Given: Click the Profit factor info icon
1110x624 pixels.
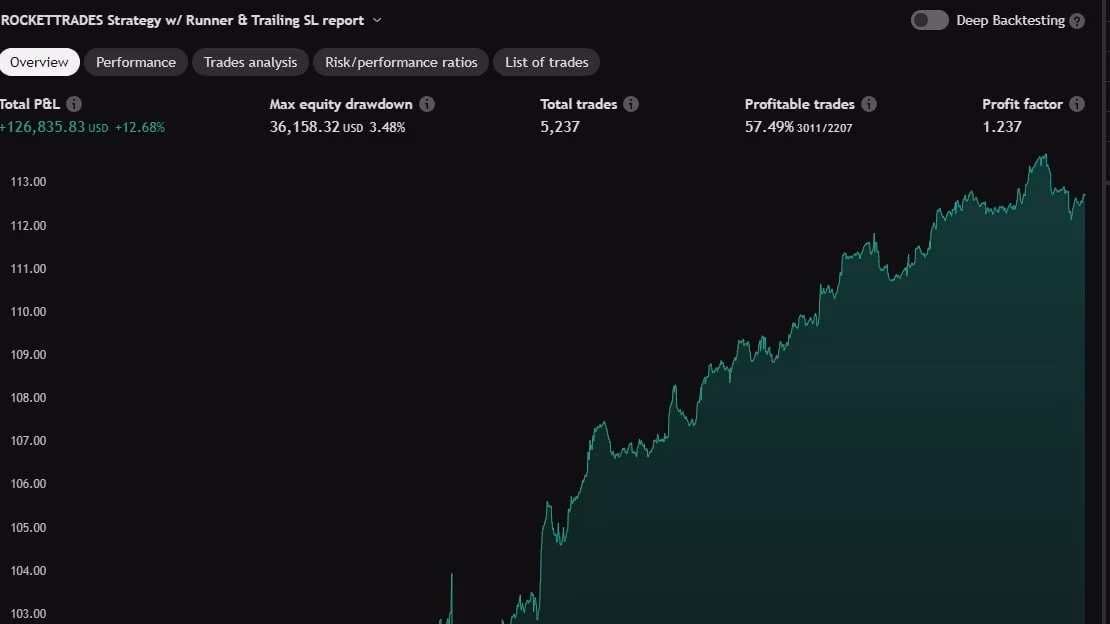Looking at the screenshot, I should [x=1077, y=104].
